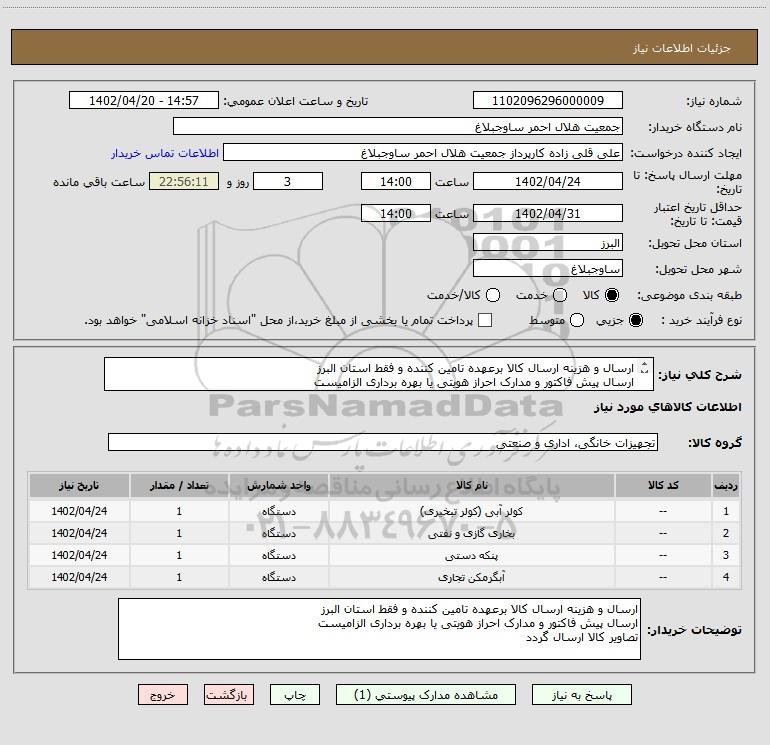Click the پاسخ به نیاز button
Image resolution: width=770 pixels, height=745 pixels.
coord(581,694)
